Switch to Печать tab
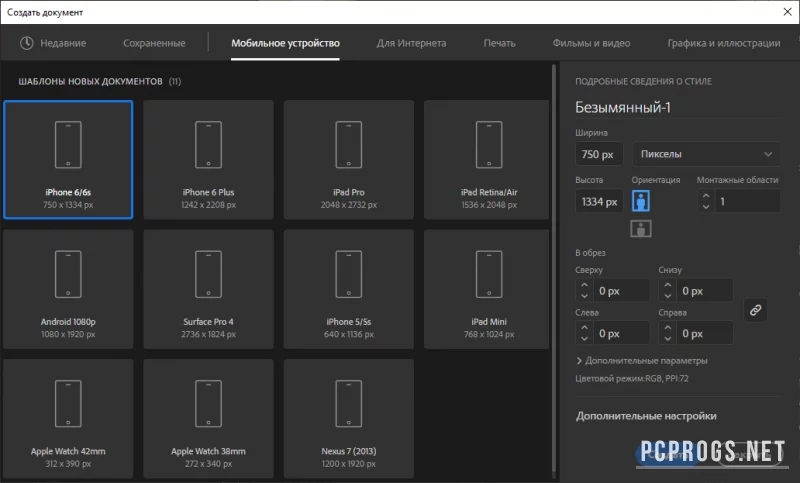 point(499,43)
